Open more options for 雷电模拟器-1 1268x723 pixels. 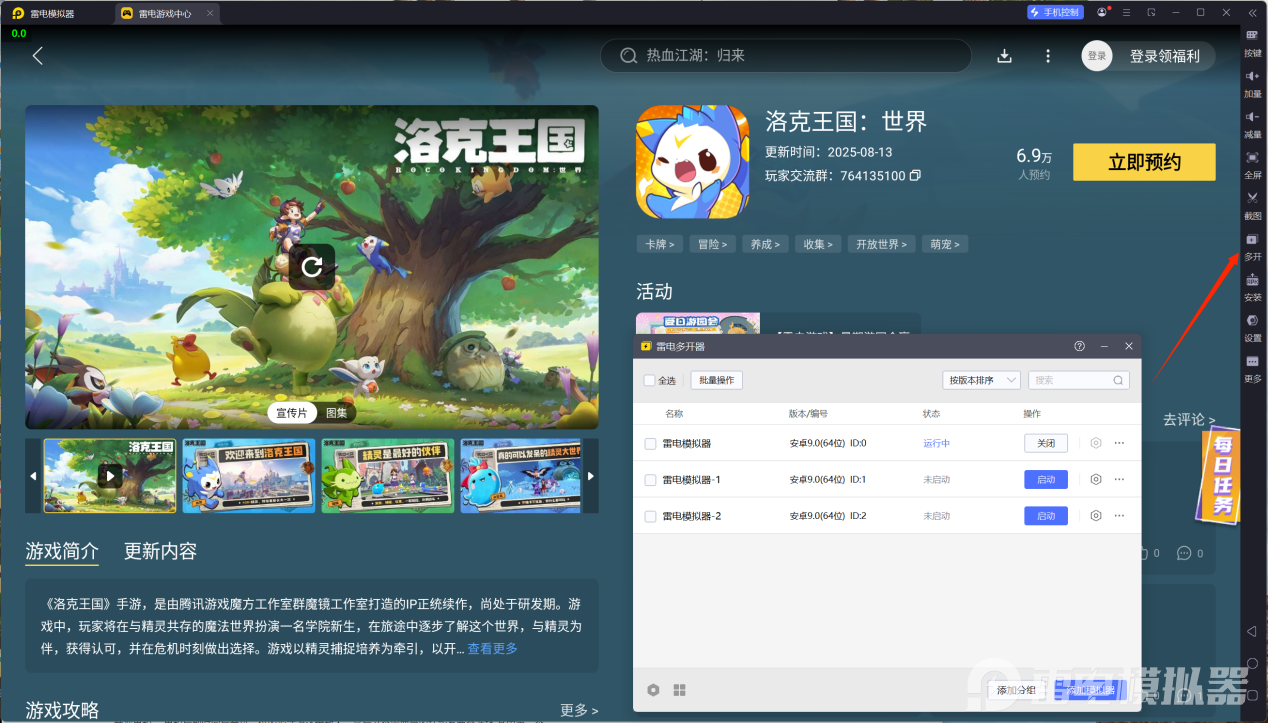(1120, 480)
